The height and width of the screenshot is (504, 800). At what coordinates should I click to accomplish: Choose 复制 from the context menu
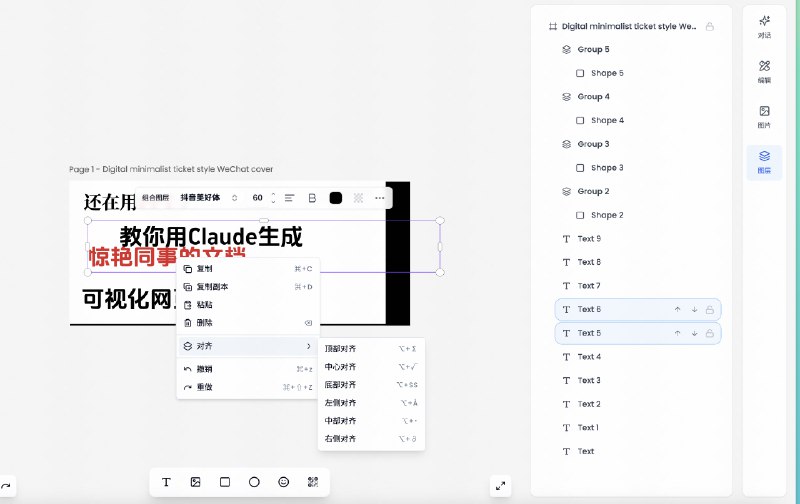(248, 269)
